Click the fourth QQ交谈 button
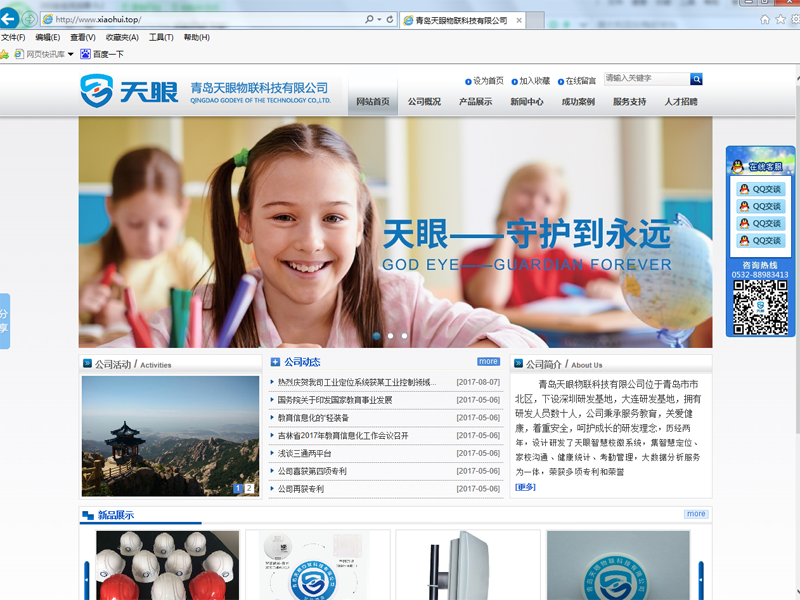The width and height of the screenshot is (800, 600). pos(760,240)
